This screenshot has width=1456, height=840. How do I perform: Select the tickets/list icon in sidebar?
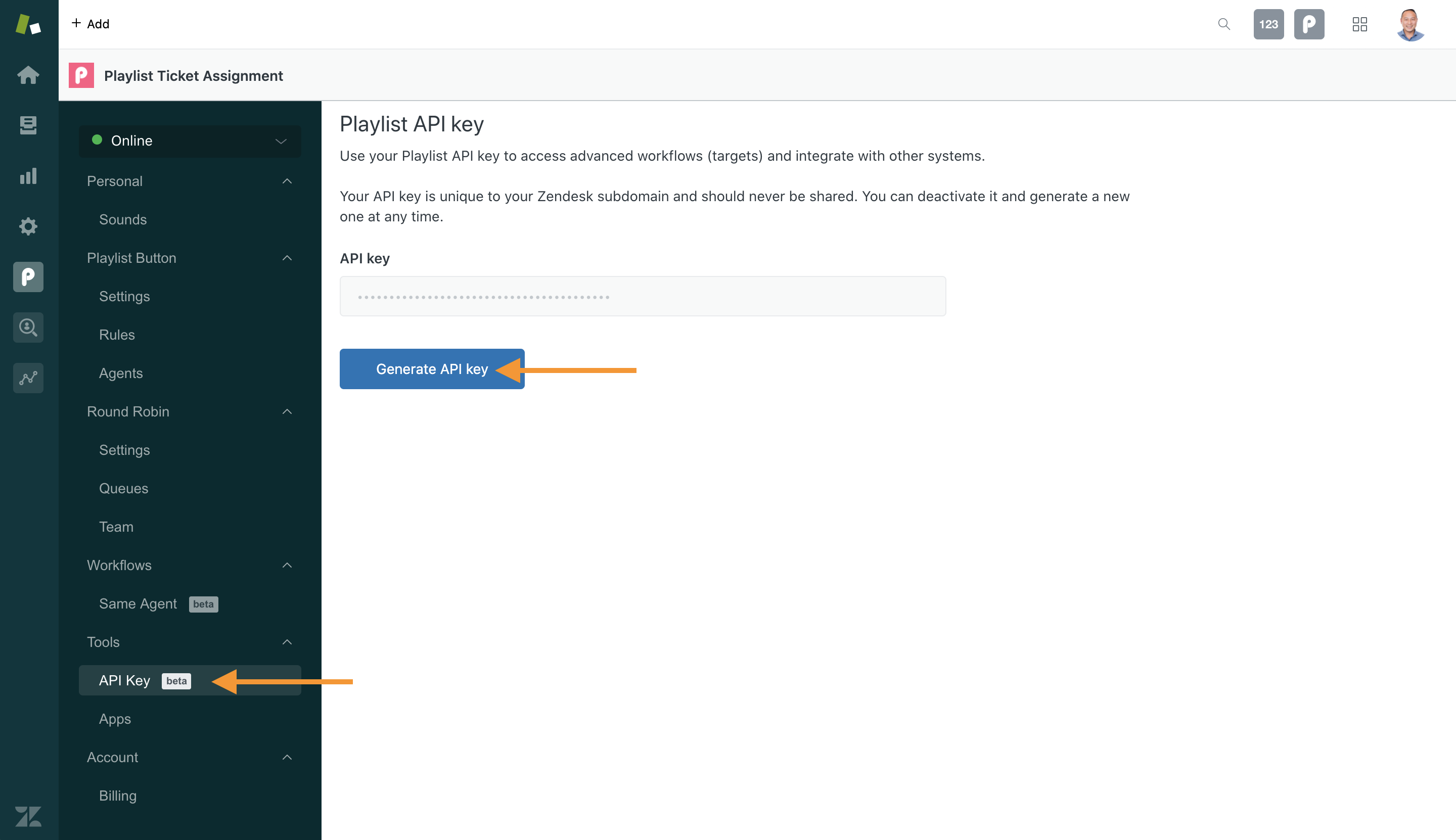point(29,125)
